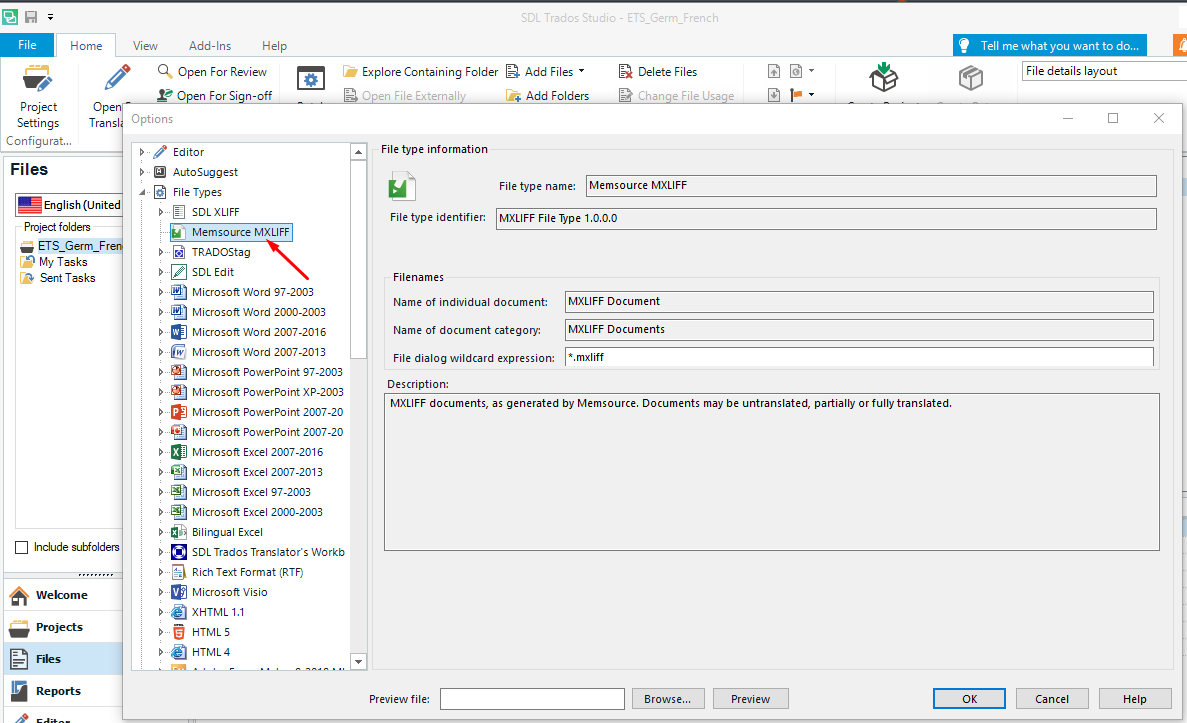The width and height of the screenshot is (1187, 723).
Task: Click the OK button
Action: (969, 699)
